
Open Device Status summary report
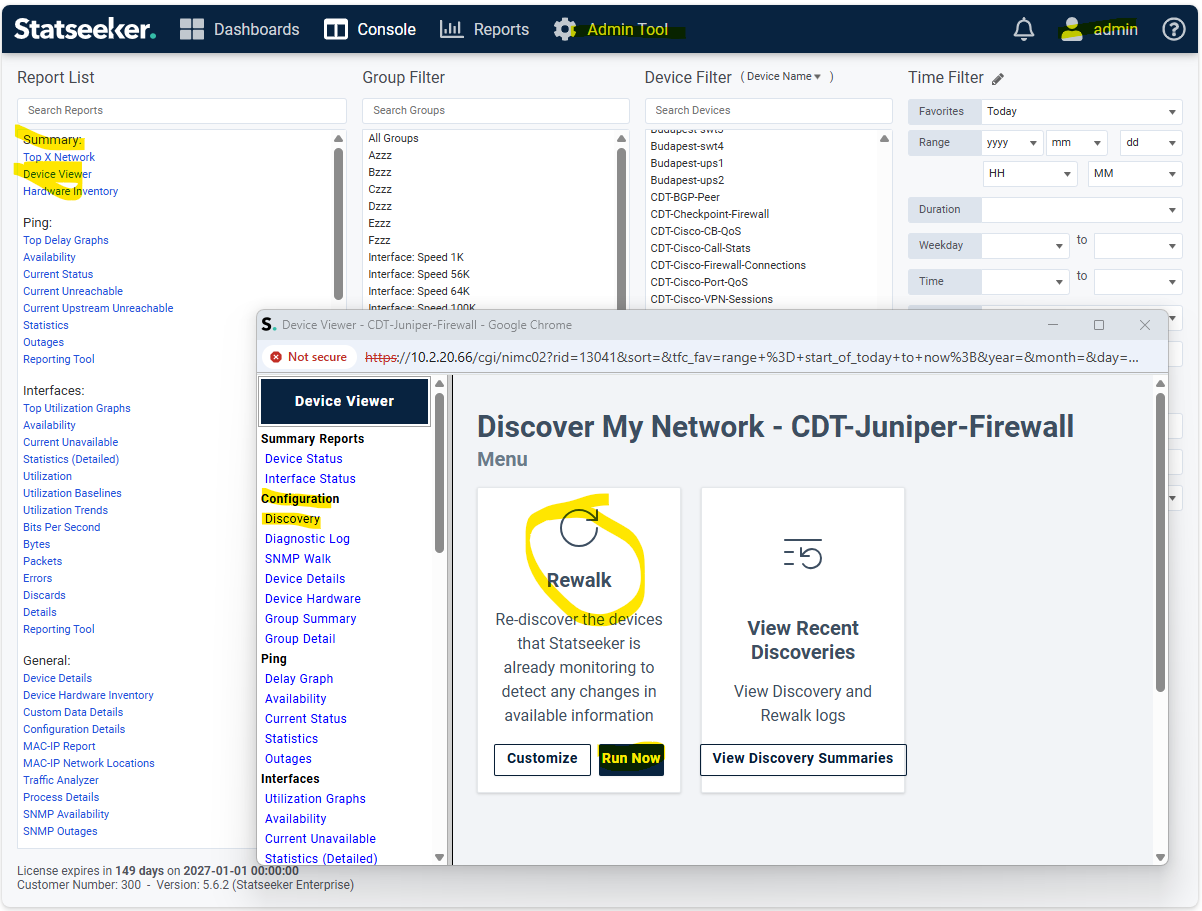(304, 459)
